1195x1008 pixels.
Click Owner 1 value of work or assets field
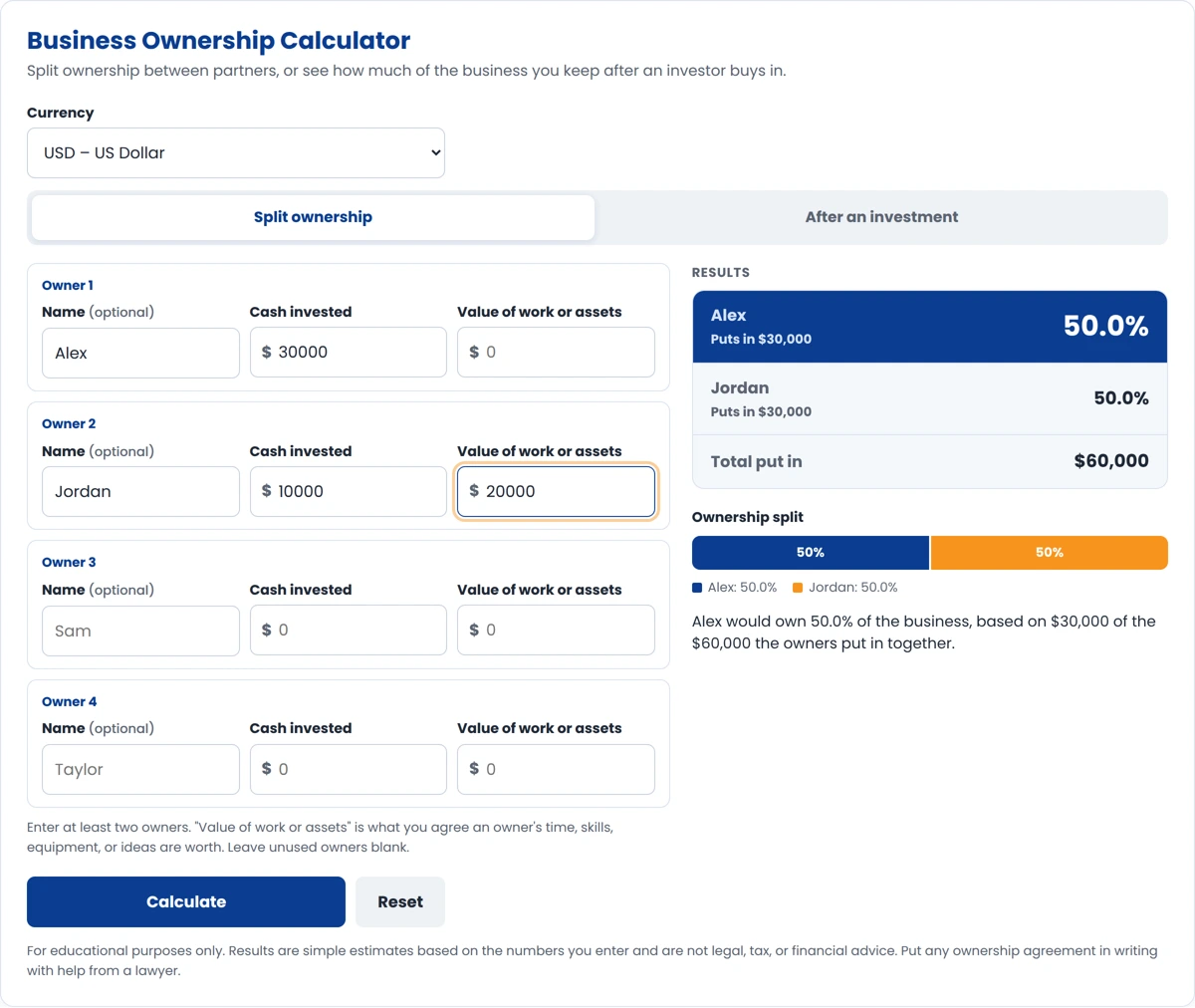tap(556, 352)
